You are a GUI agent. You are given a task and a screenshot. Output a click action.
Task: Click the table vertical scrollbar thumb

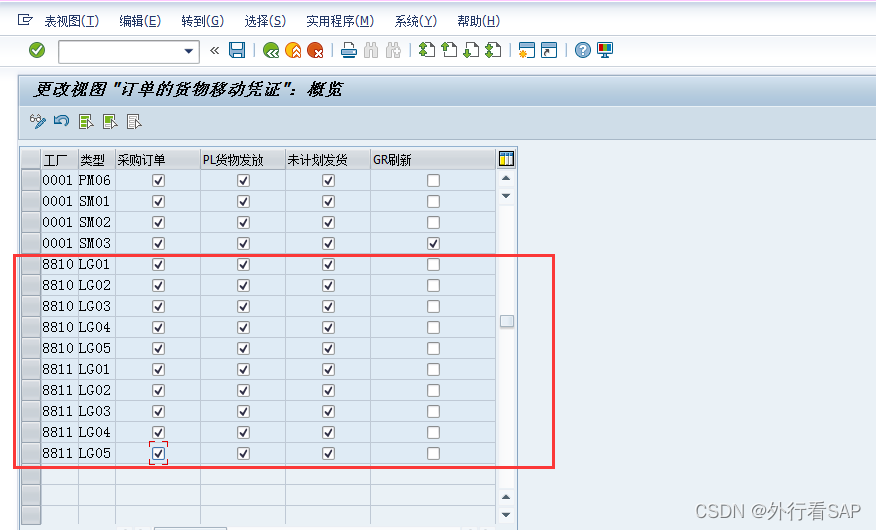(x=507, y=321)
